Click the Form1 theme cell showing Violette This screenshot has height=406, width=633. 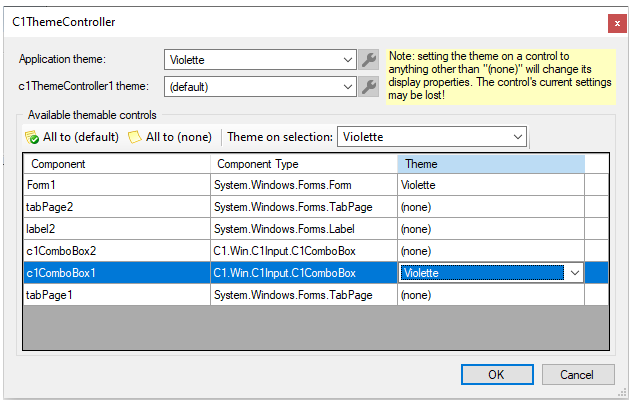(490, 185)
